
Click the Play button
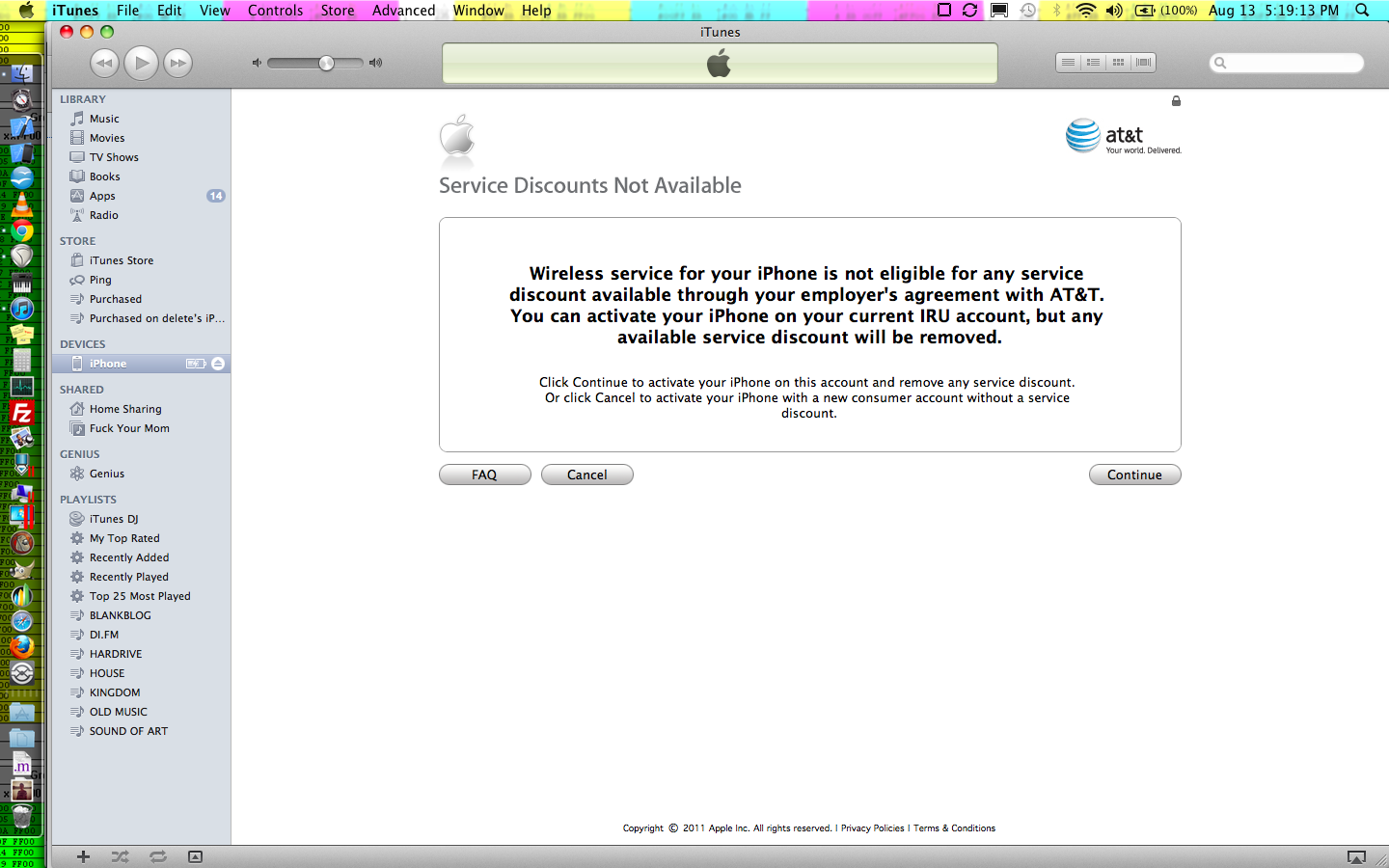click(141, 63)
